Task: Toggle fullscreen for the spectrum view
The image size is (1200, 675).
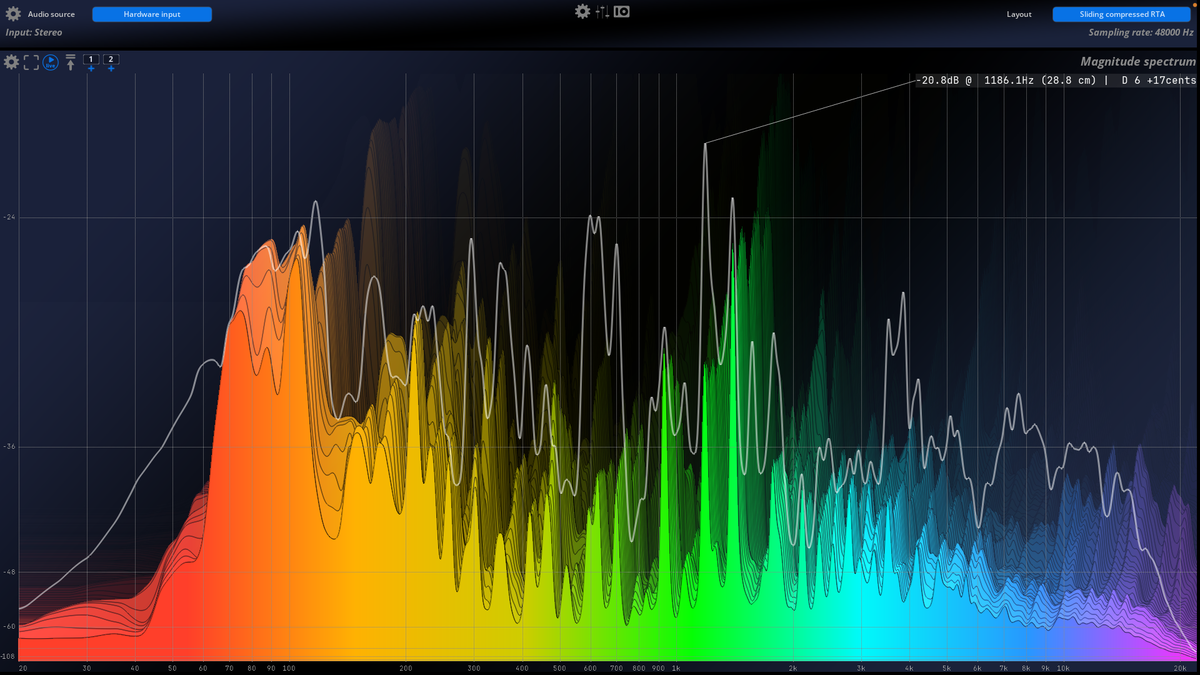Action: 31,62
